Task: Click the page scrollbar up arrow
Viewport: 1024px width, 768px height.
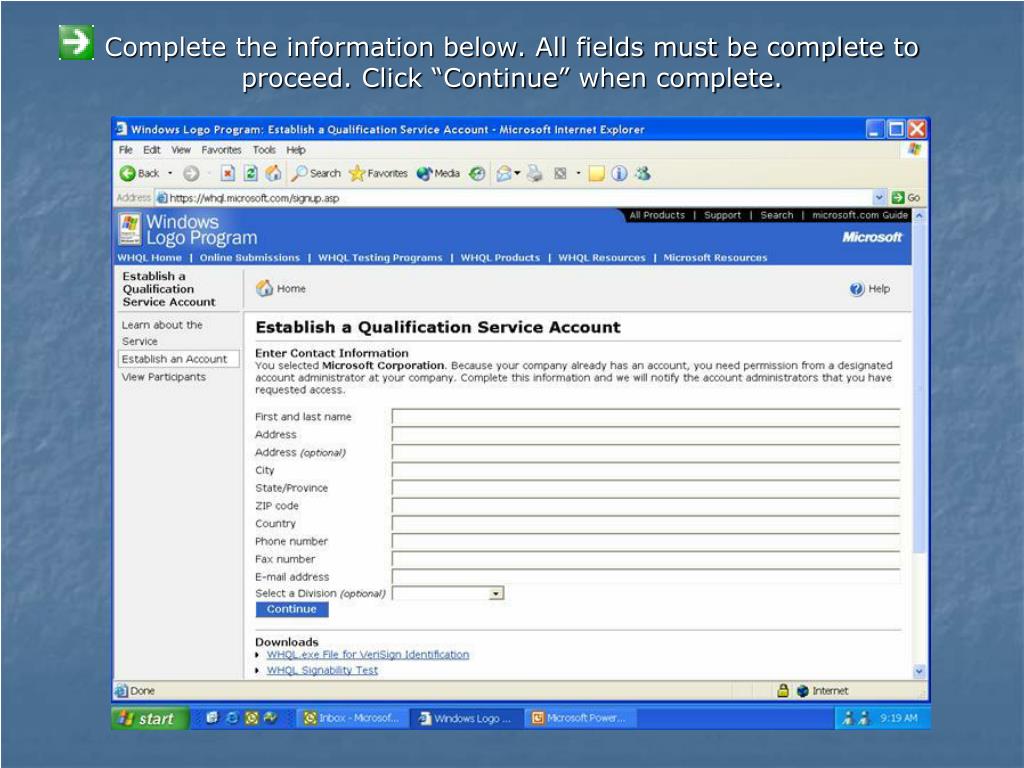Action: click(919, 215)
